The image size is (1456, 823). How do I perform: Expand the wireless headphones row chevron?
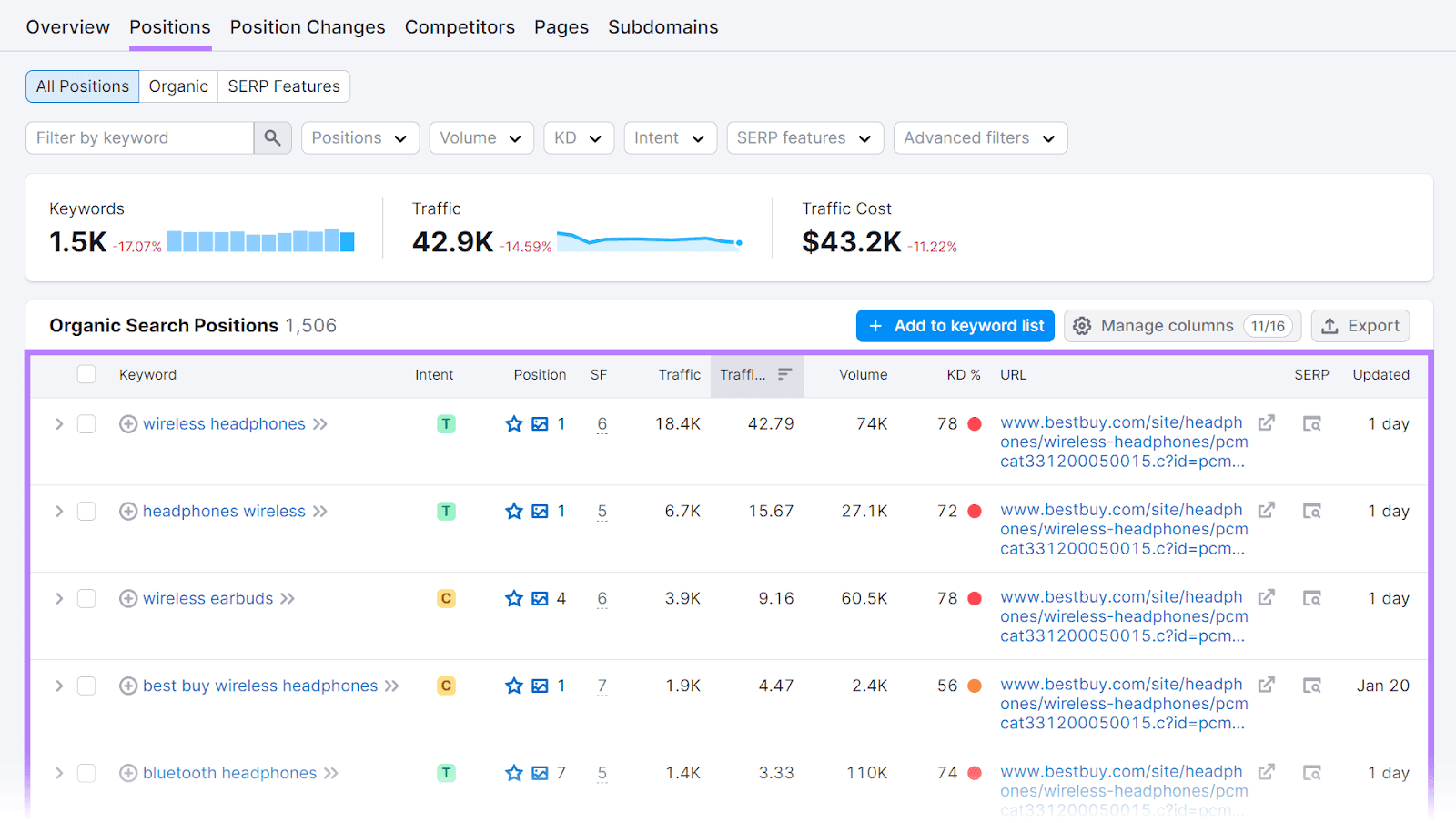point(57,423)
